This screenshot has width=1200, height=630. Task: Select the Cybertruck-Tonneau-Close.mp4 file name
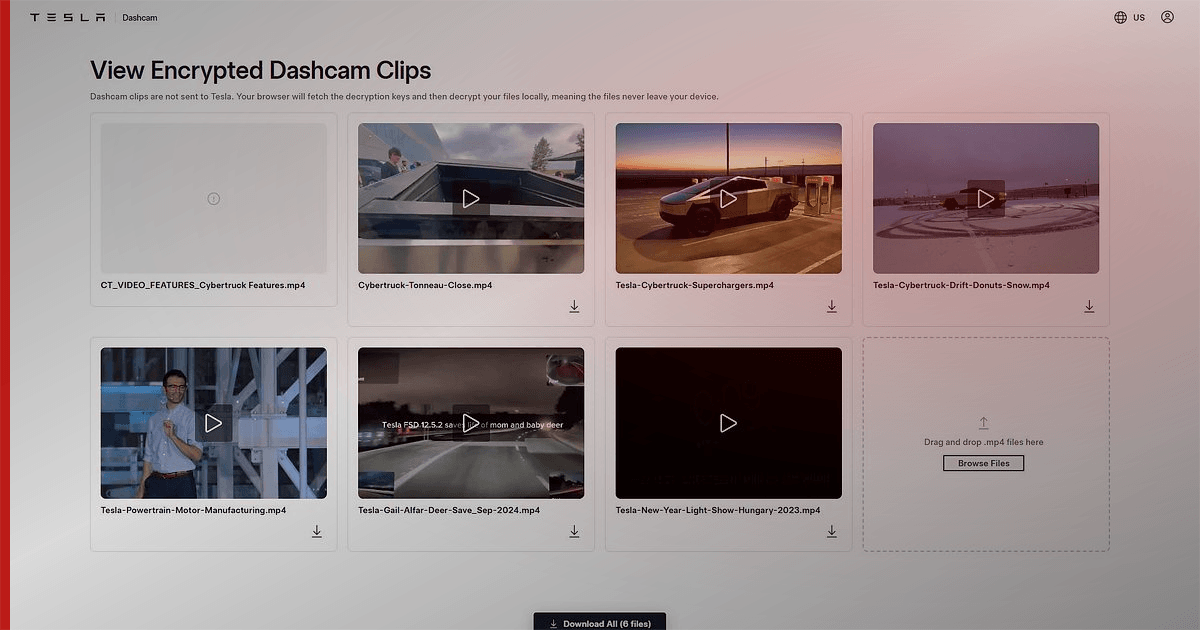[425, 285]
